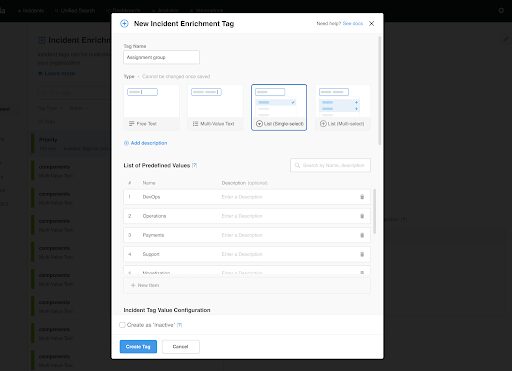This screenshot has width=512, height=371.
Task: Select the Multi-Value Text tag type
Action: pyautogui.click(x=215, y=107)
